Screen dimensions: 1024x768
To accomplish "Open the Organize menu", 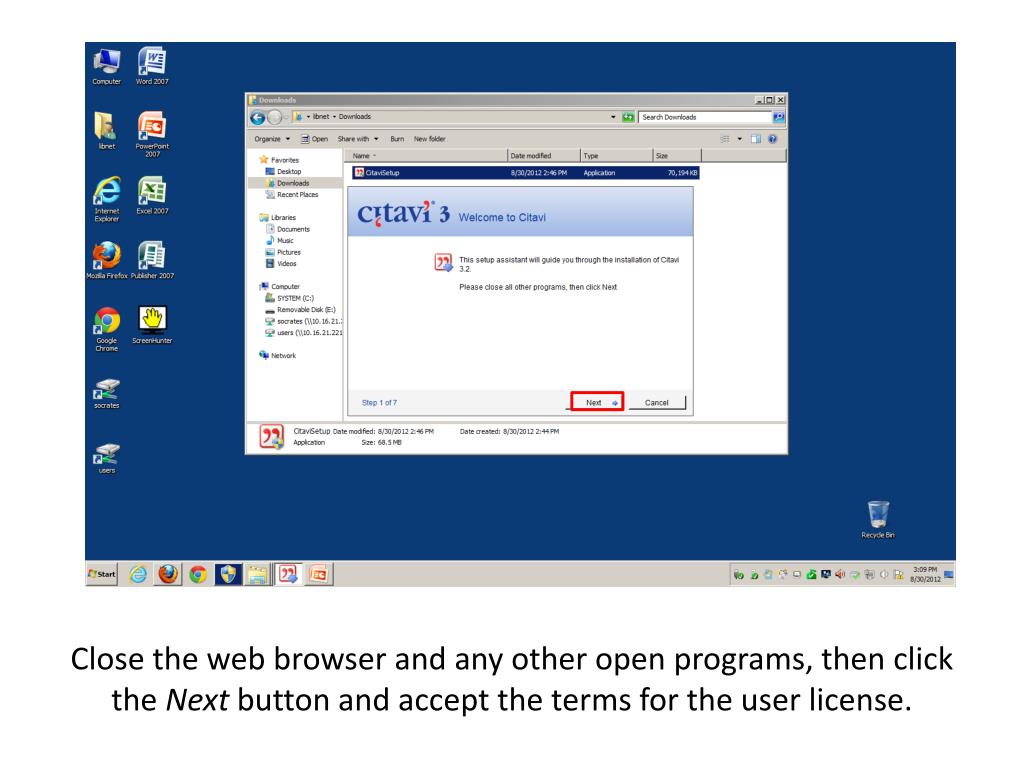I will coord(272,139).
